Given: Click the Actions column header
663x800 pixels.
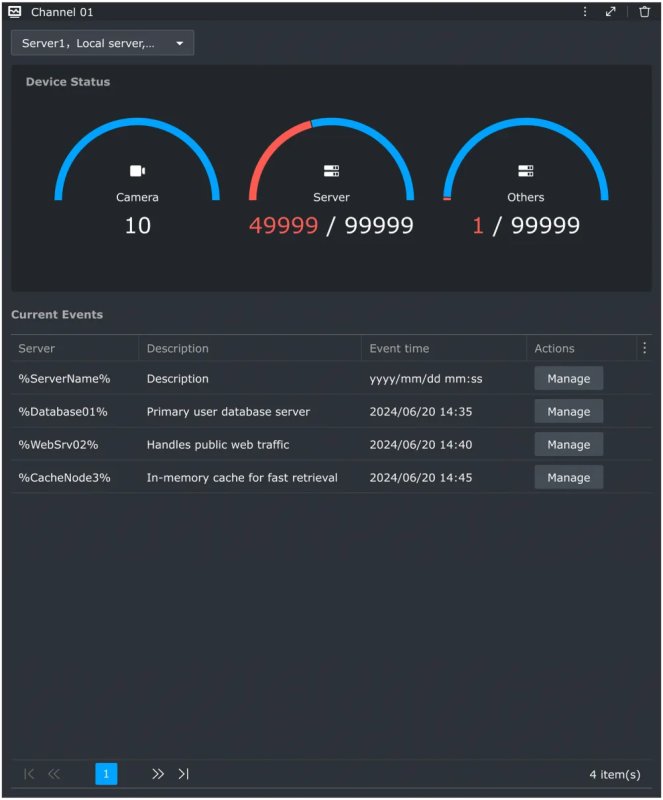Looking at the screenshot, I should click(x=554, y=348).
